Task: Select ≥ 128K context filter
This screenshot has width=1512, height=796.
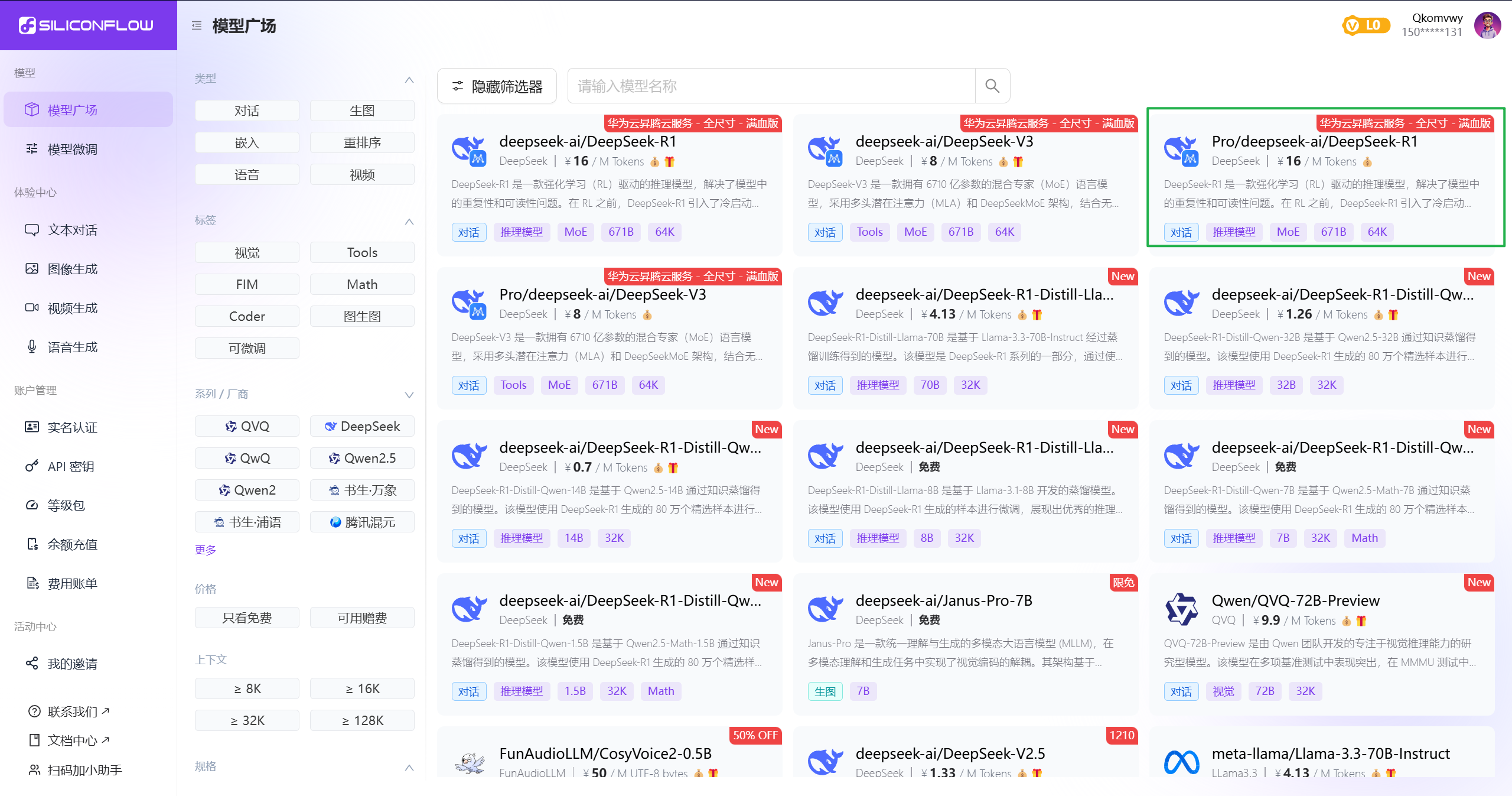Action: 362,721
